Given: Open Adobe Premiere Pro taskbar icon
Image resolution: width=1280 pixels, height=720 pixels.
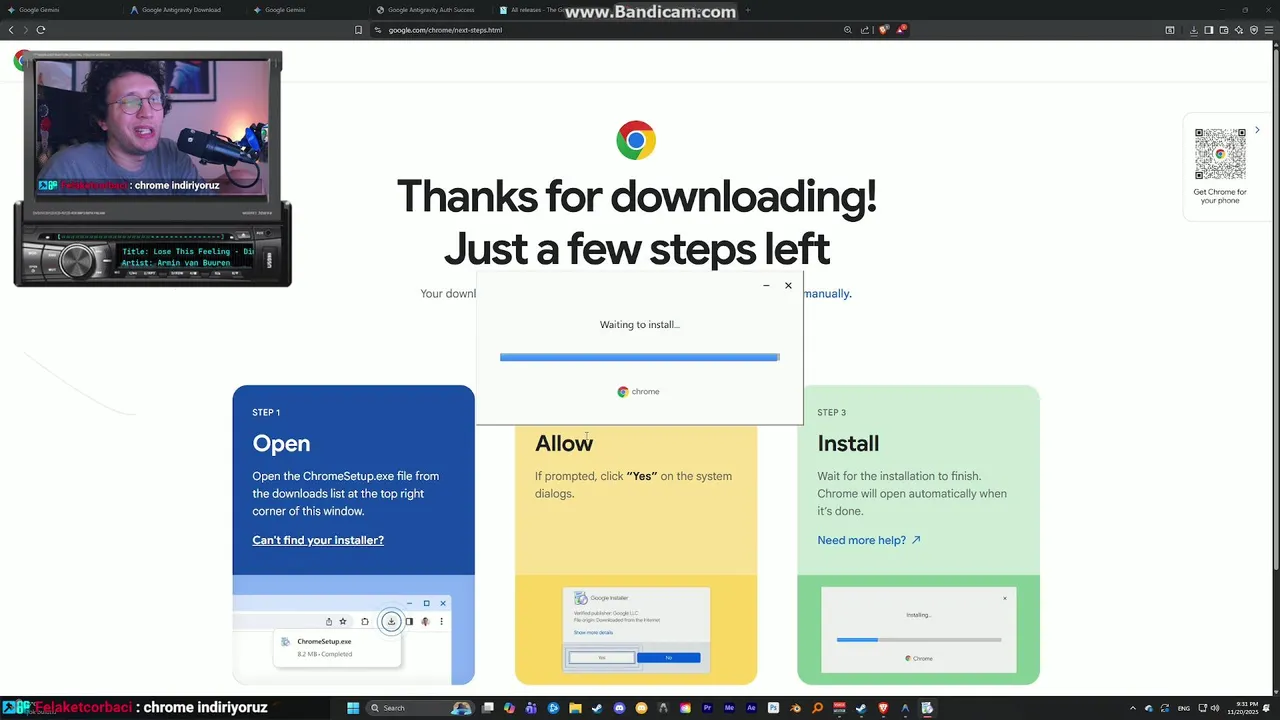Looking at the screenshot, I should click(x=707, y=708).
